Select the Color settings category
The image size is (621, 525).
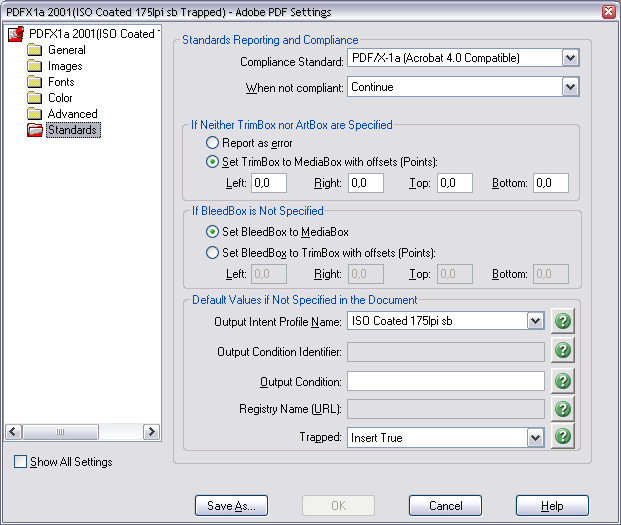(x=60, y=97)
